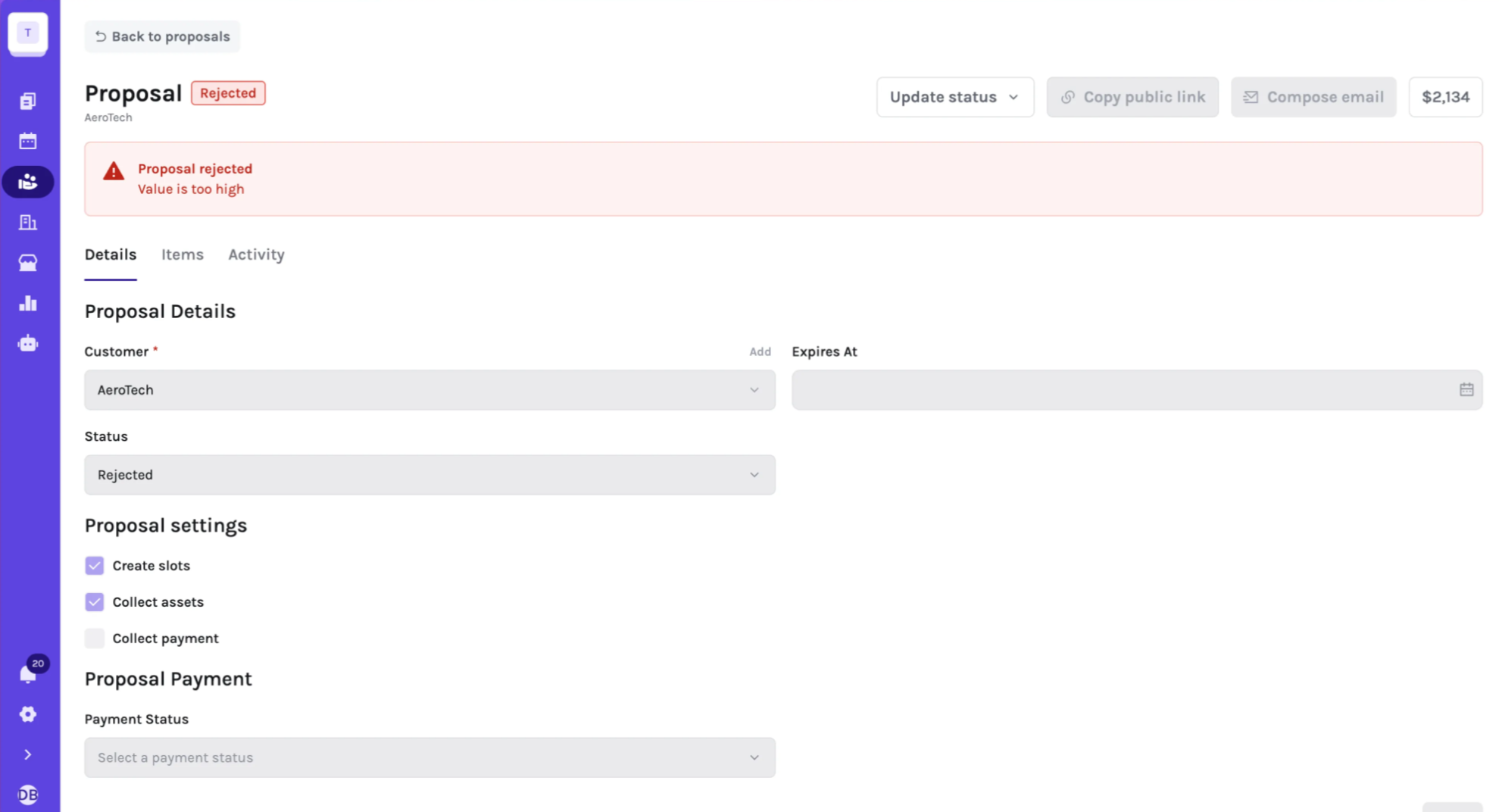Click the Rejected status badge near title
This screenshot has height=812, width=1499.
(228, 93)
